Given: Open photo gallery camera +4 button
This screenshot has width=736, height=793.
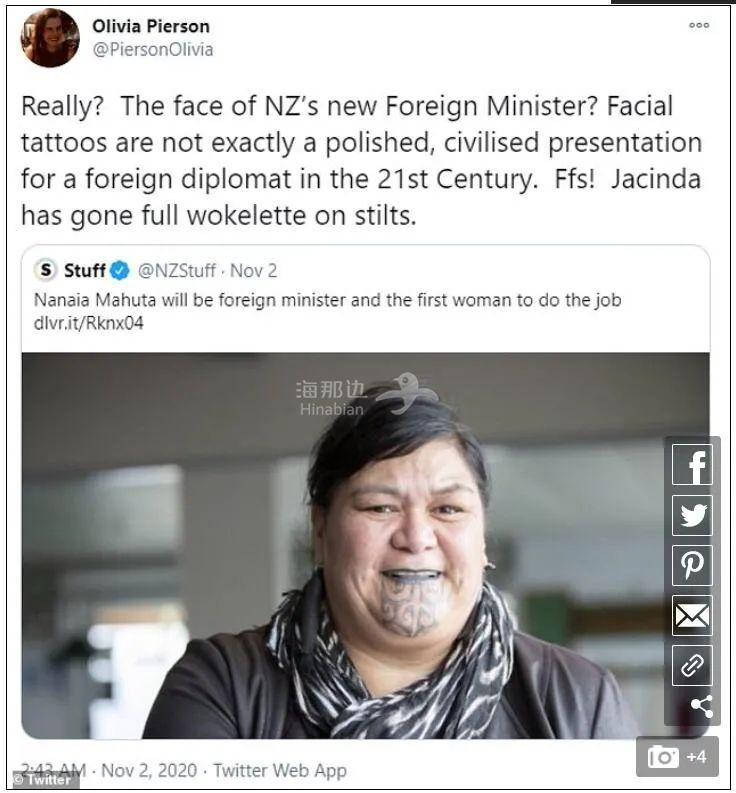Looking at the screenshot, I should tap(677, 757).
